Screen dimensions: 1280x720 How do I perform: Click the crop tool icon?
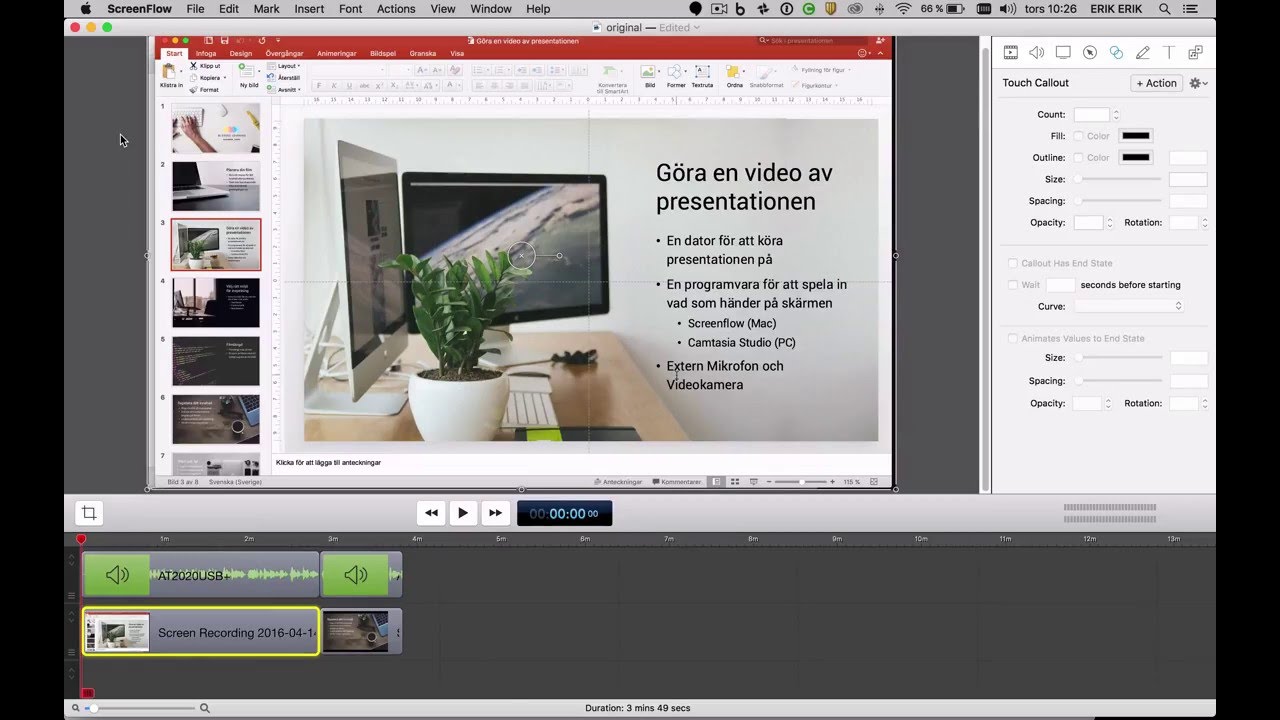click(x=89, y=513)
